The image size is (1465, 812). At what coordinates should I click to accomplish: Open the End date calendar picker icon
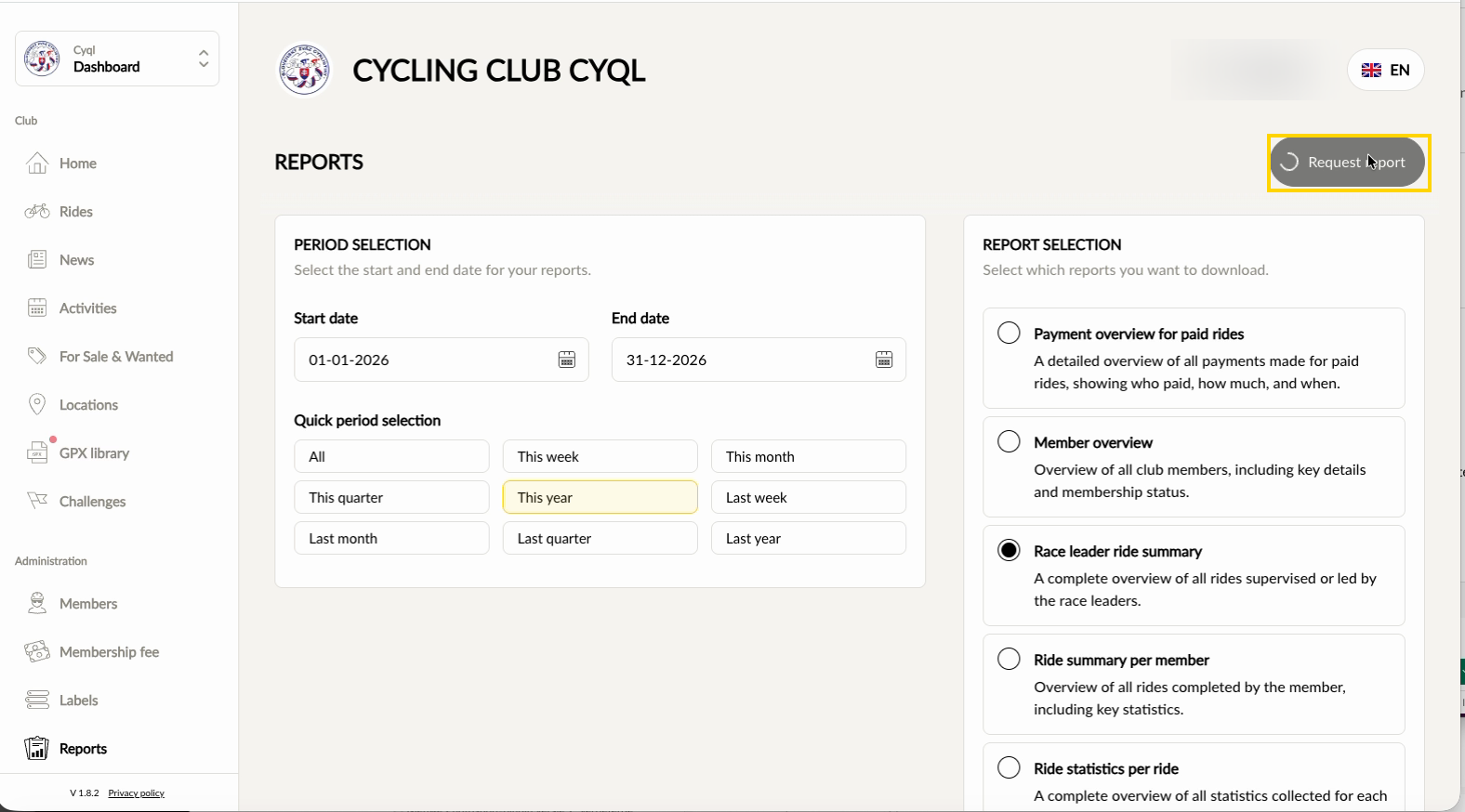coord(884,360)
